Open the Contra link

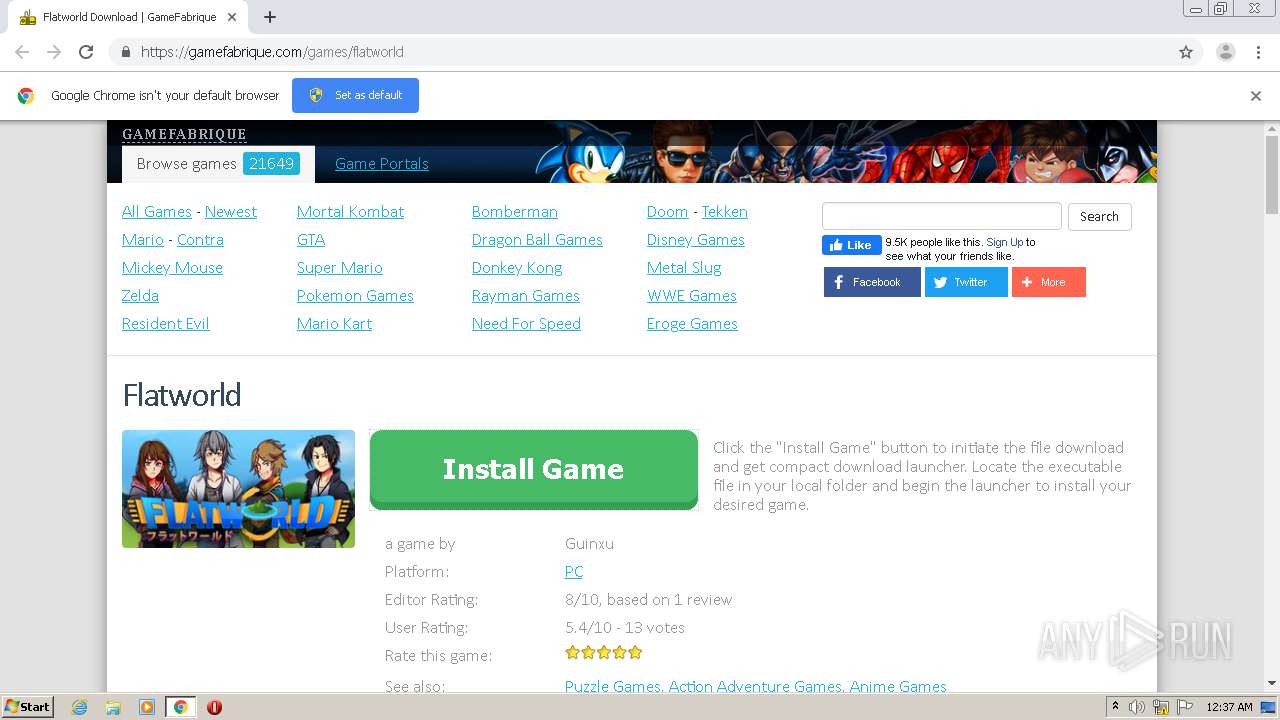200,240
